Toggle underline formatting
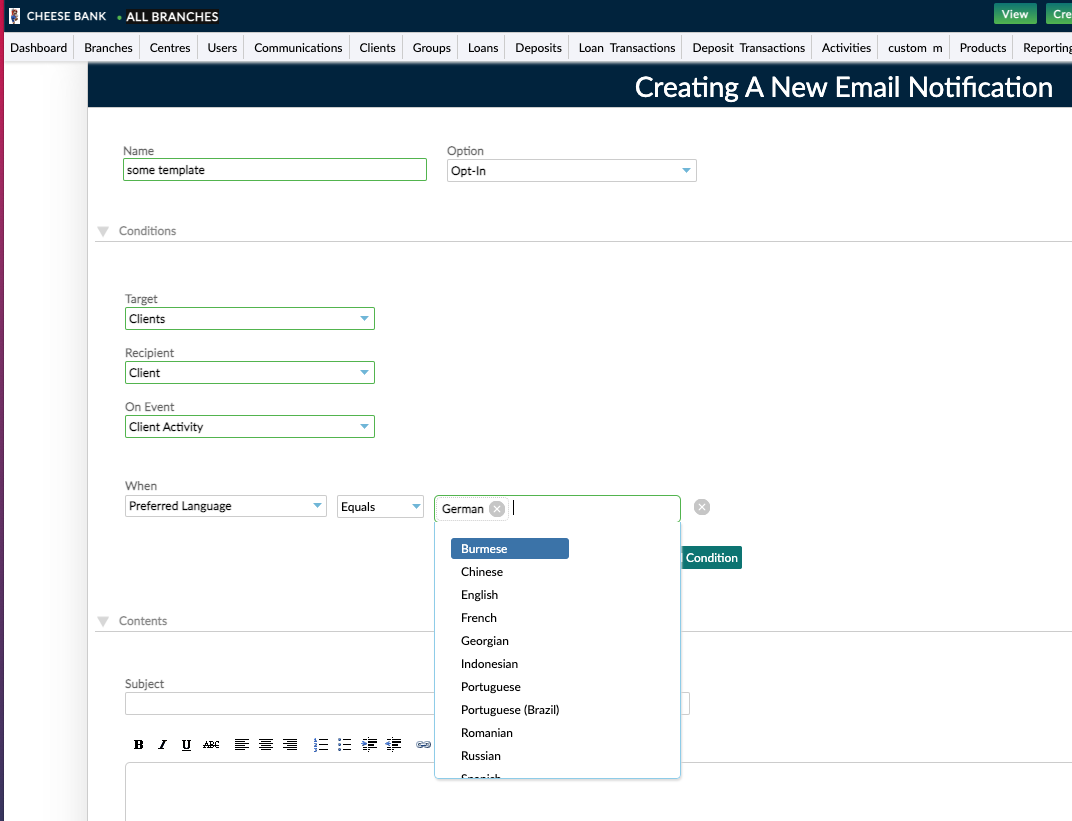Image resolution: width=1072 pixels, height=821 pixels. [186, 744]
